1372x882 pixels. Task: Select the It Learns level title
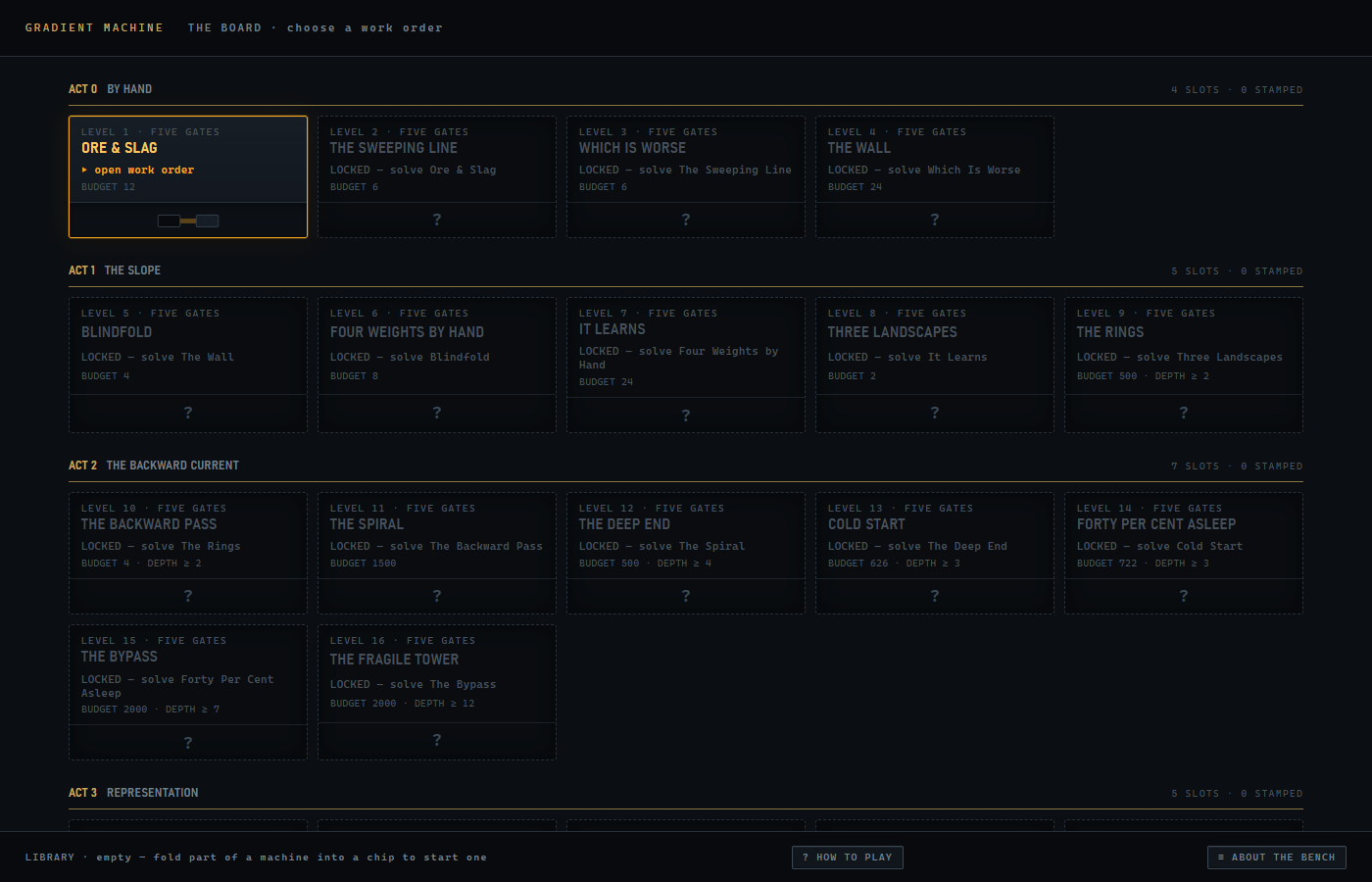tap(612, 329)
